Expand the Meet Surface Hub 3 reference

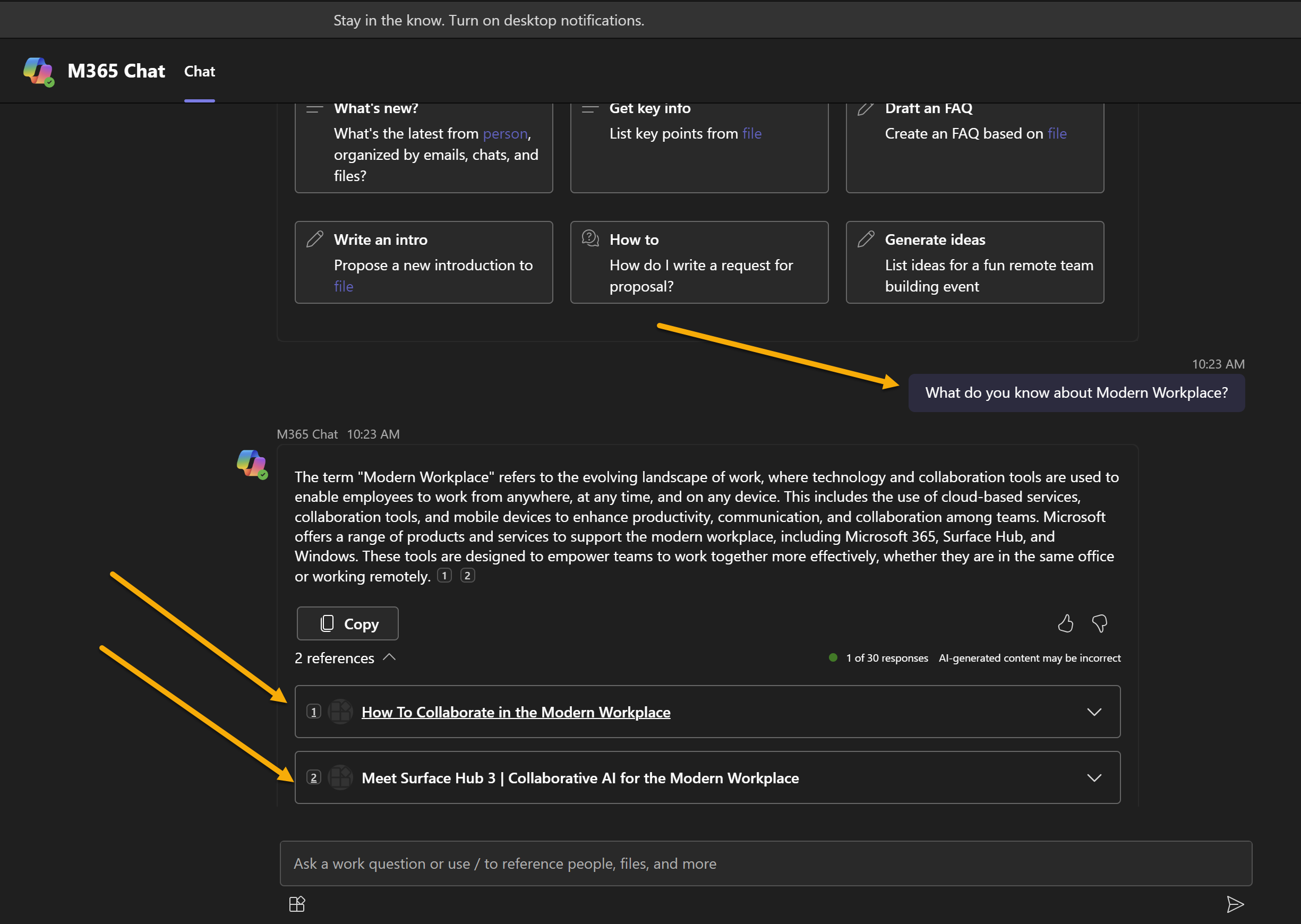click(x=1094, y=777)
